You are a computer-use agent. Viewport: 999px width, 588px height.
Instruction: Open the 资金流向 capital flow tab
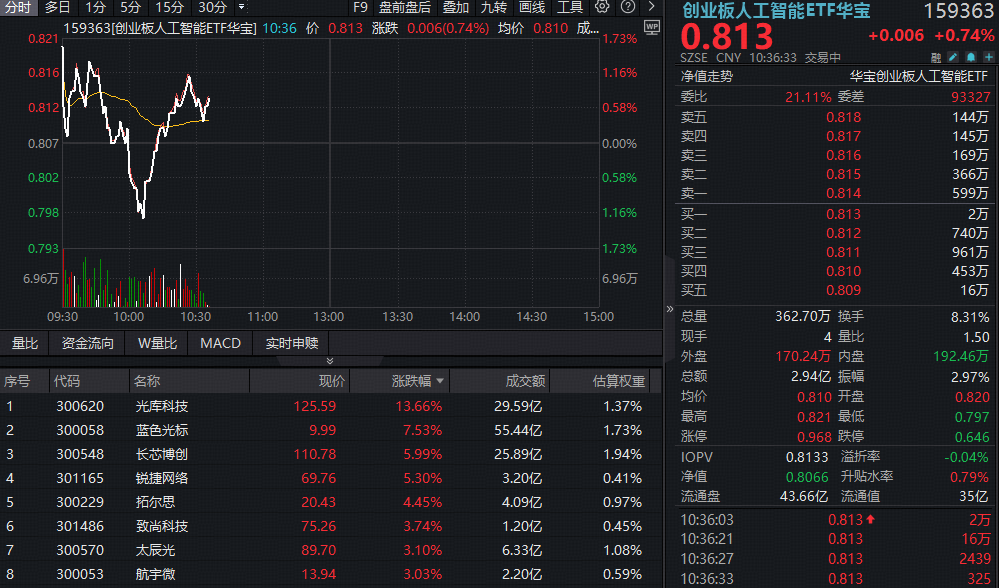click(x=88, y=343)
